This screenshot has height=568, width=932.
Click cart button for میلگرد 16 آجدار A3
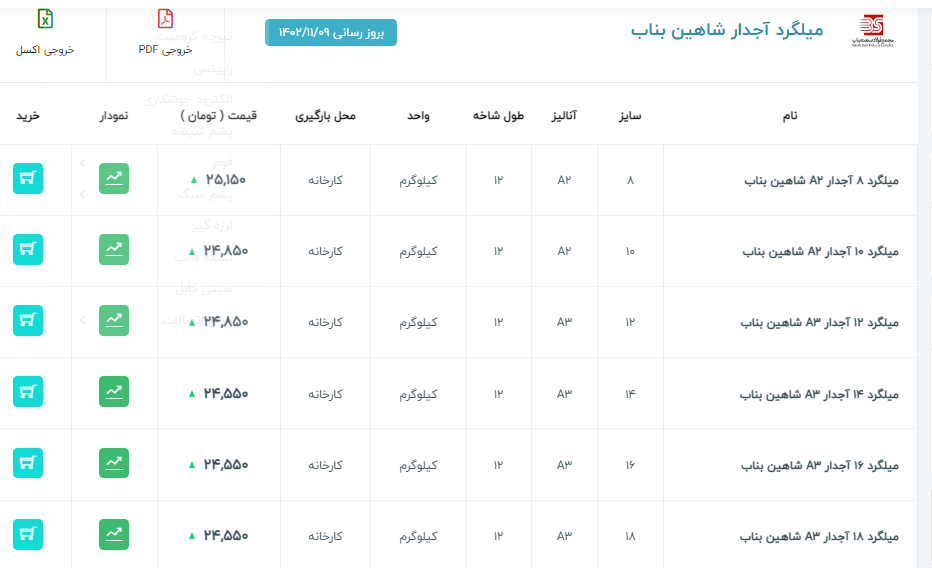28,463
